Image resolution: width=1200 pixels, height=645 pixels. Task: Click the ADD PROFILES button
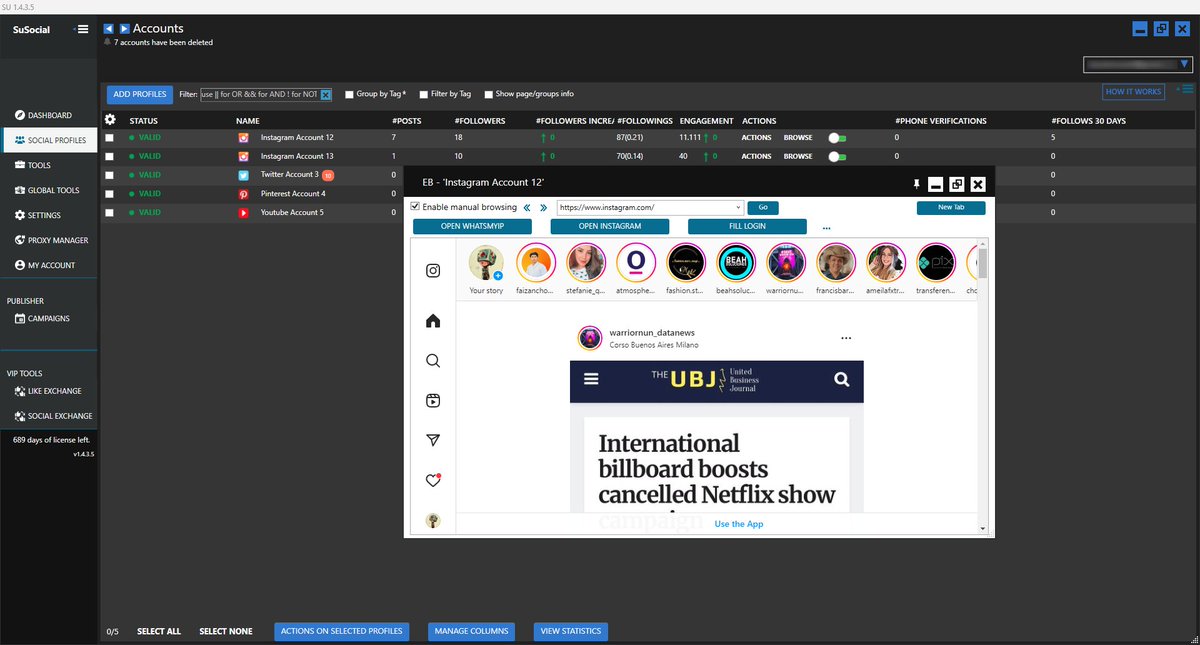(x=139, y=94)
